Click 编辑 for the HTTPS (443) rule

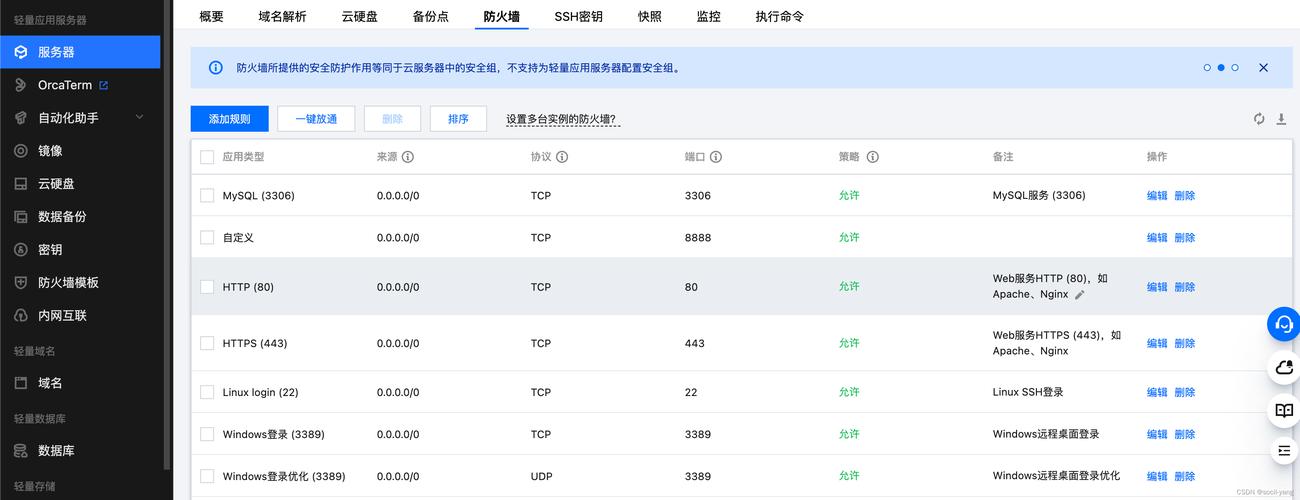(x=1157, y=343)
